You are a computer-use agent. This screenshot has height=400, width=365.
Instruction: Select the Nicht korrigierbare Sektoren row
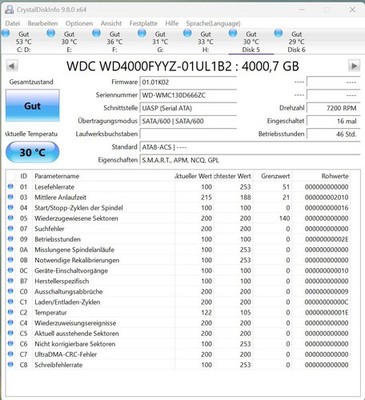178,344
